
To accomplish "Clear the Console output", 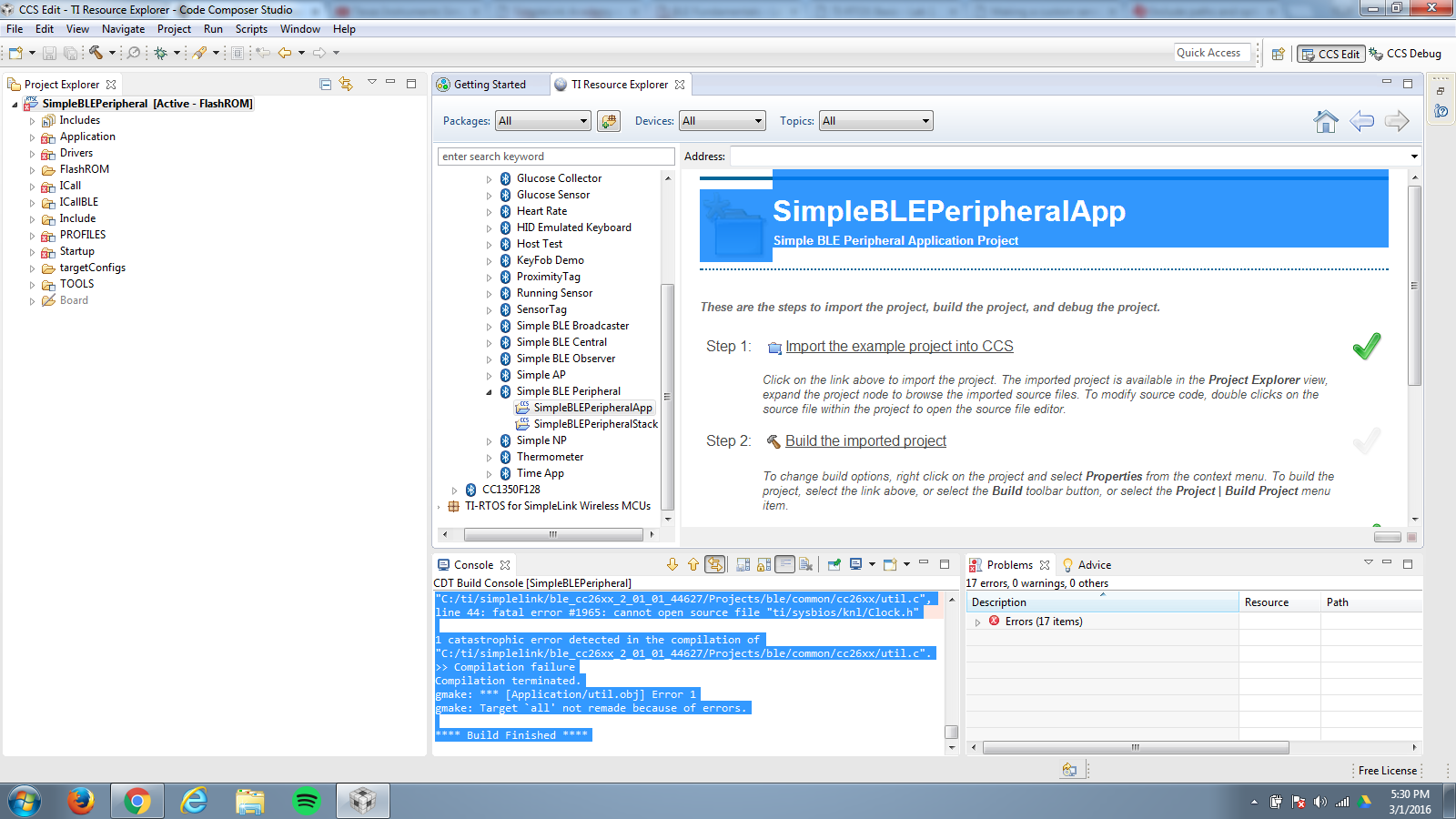I will pyautogui.click(x=805, y=565).
